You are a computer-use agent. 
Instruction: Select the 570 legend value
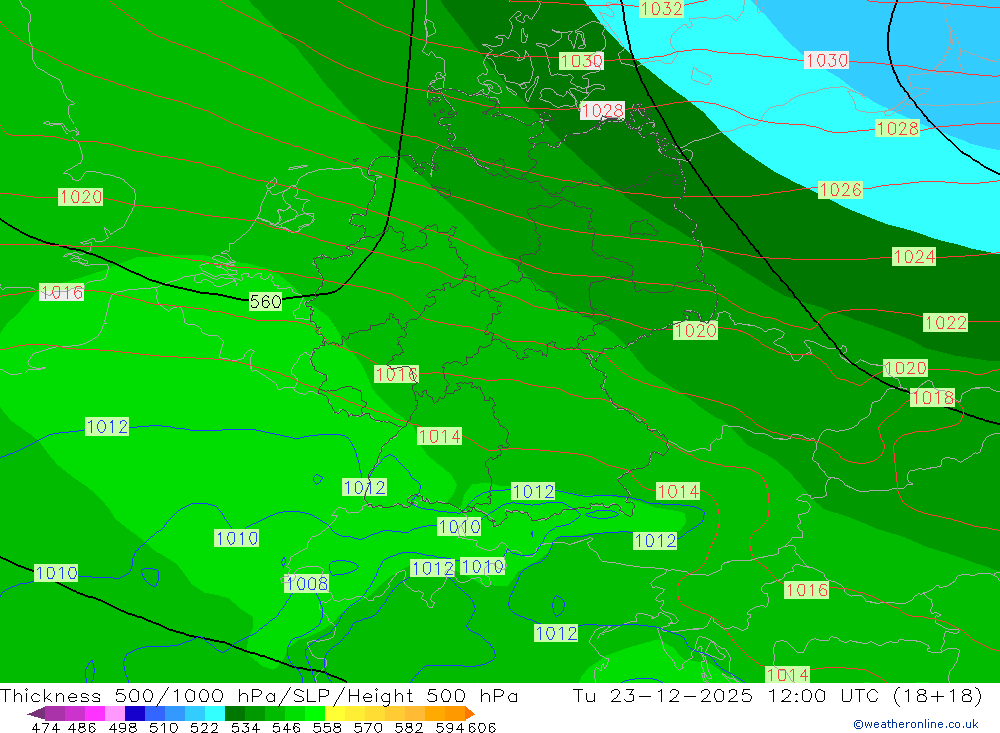pyautogui.click(x=368, y=727)
